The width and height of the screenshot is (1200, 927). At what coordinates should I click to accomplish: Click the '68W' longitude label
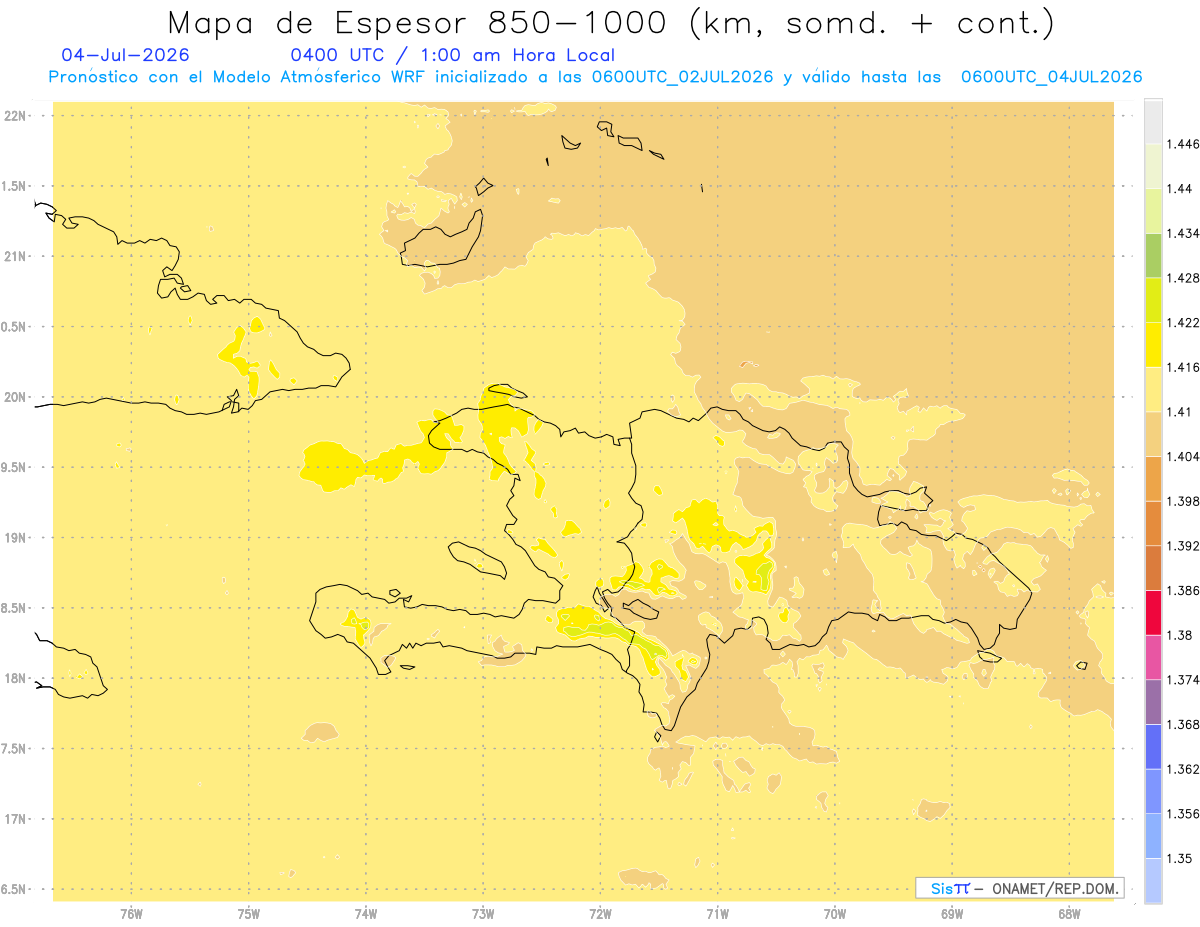coord(1069,914)
